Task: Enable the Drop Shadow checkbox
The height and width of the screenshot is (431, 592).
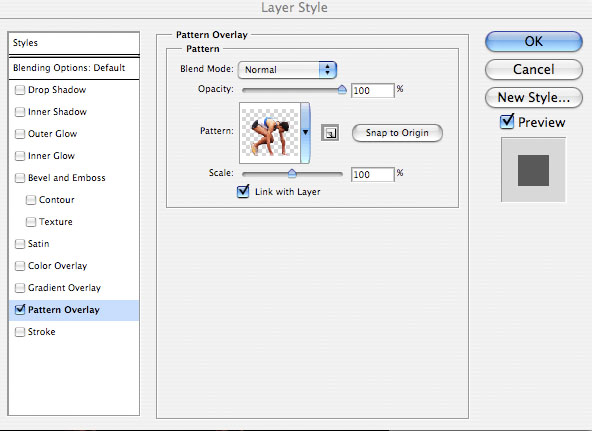Action: point(20,90)
